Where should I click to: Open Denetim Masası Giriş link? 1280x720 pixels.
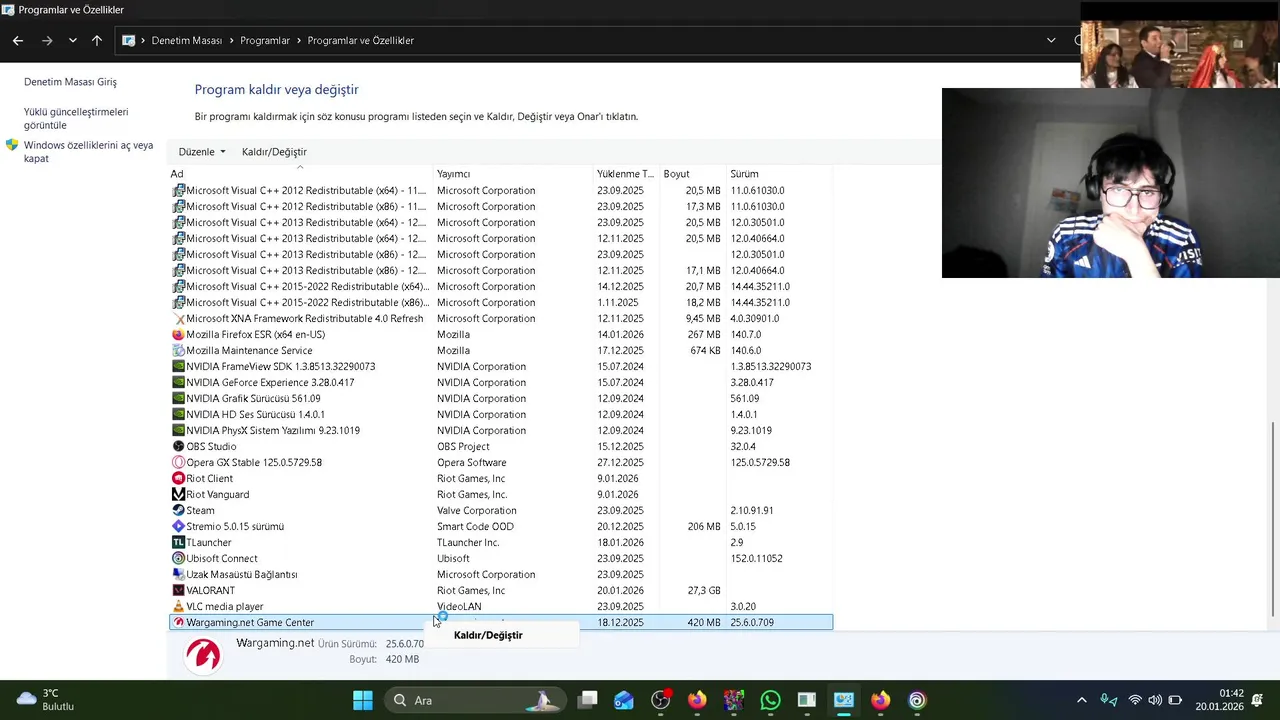pos(70,82)
